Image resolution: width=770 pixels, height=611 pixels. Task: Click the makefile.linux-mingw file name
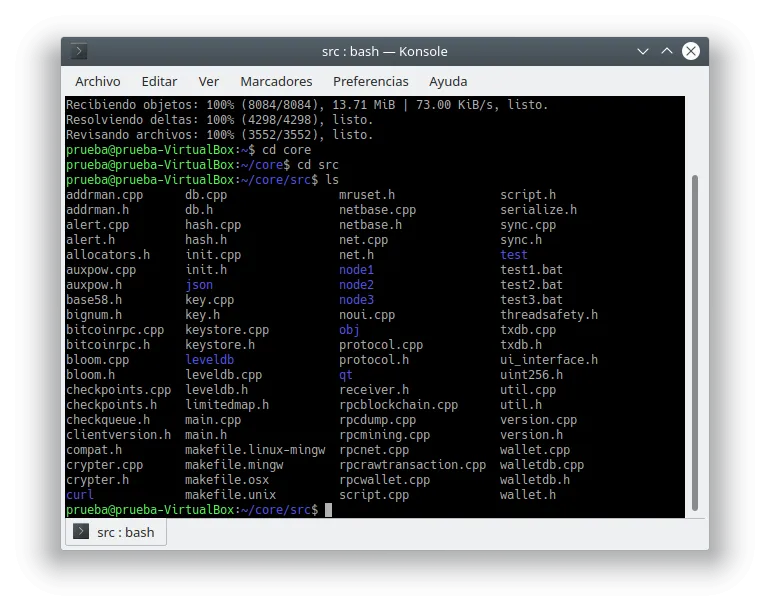pos(255,450)
